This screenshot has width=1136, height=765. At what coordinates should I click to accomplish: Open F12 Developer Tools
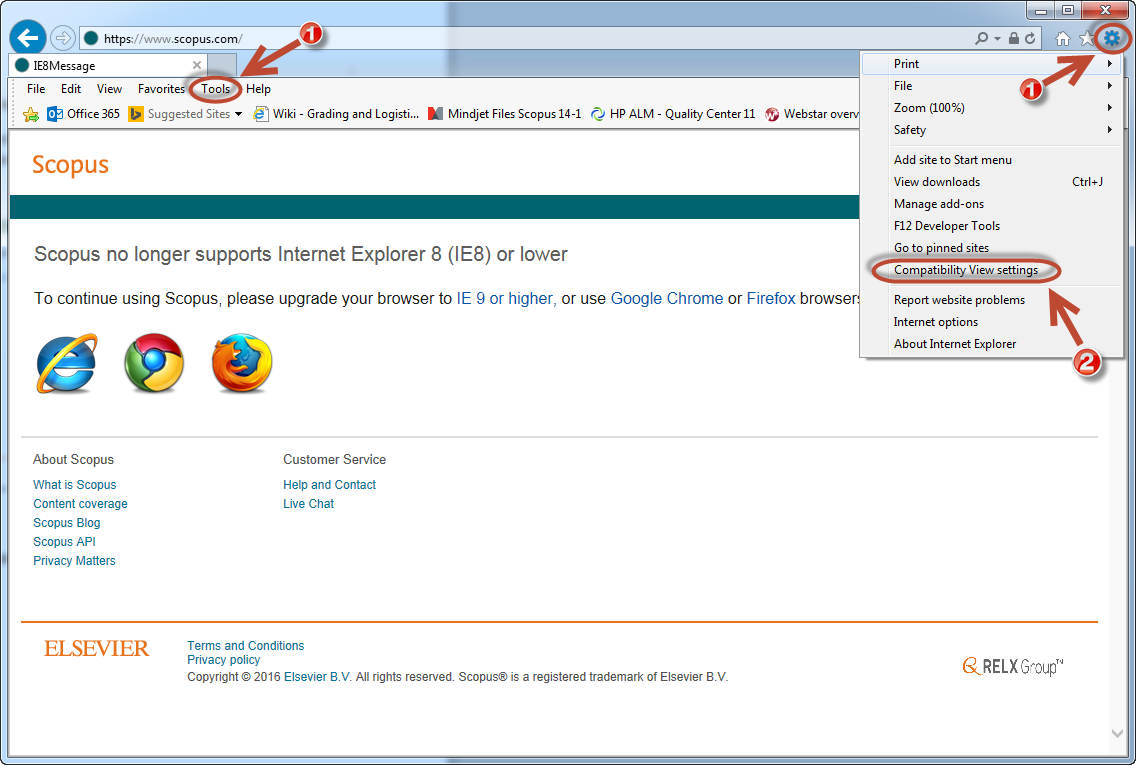pos(947,226)
